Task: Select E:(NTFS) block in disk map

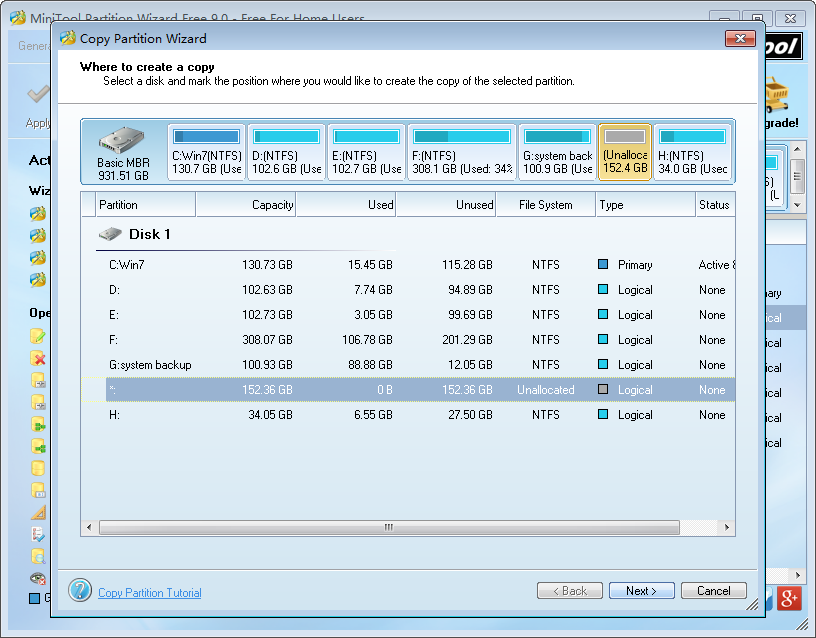Action: 366,152
